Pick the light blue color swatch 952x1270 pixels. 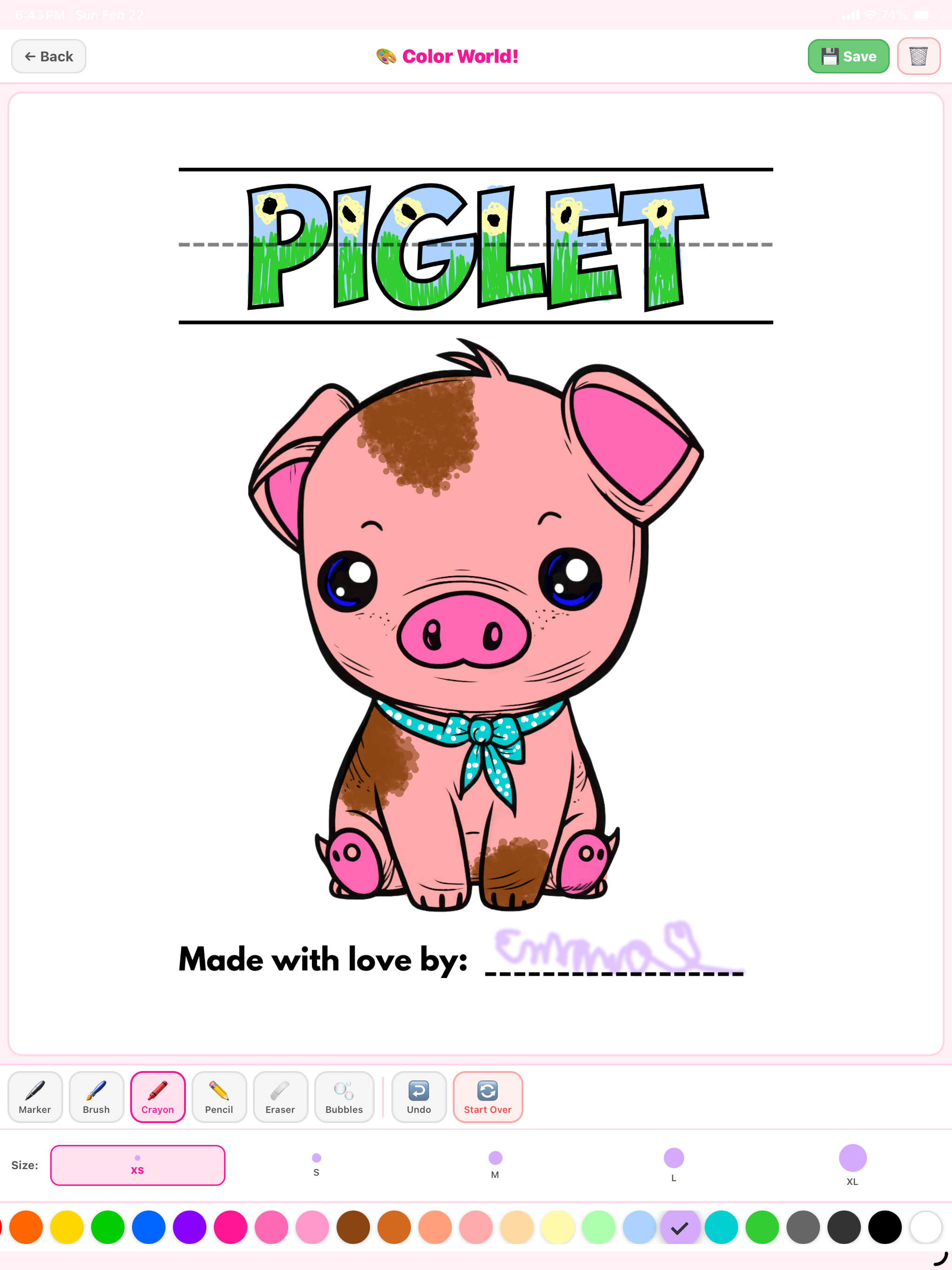[x=640, y=1227]
